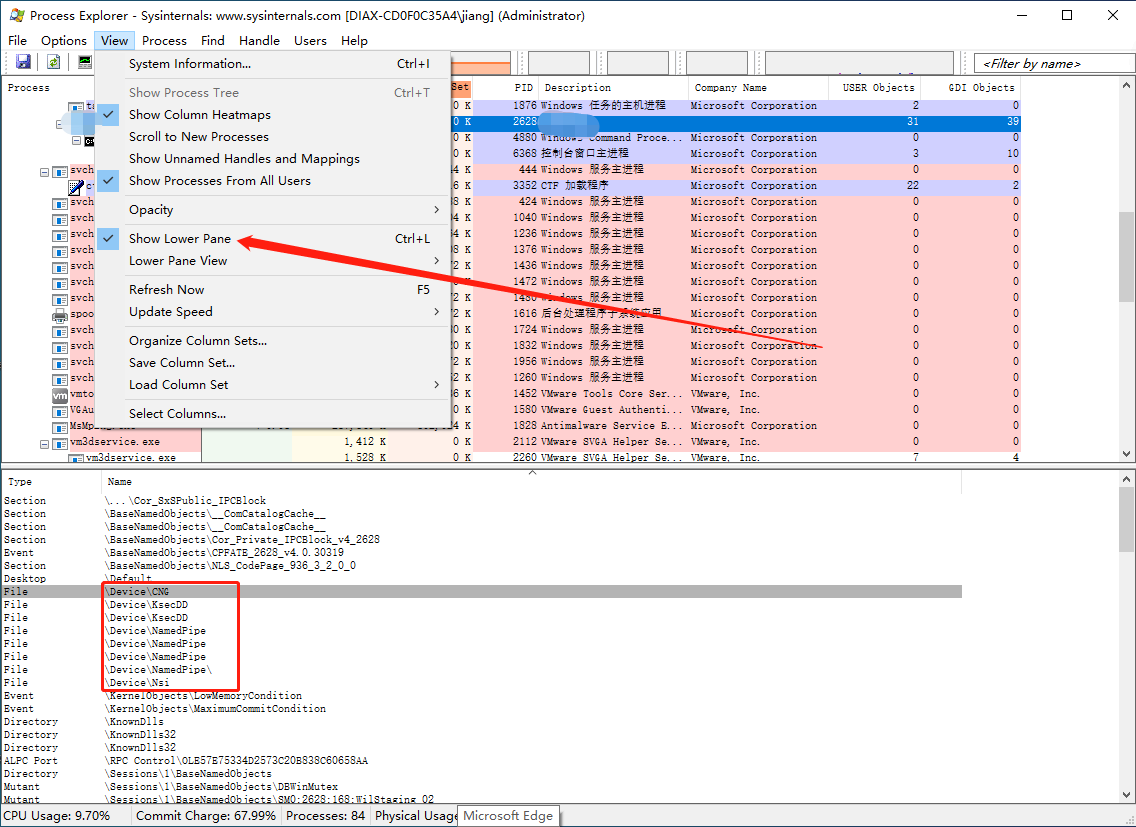The height and width of the screenshot is (827, 1136).
Task: Click the Save toolbar icon
Action: [22, 61]
